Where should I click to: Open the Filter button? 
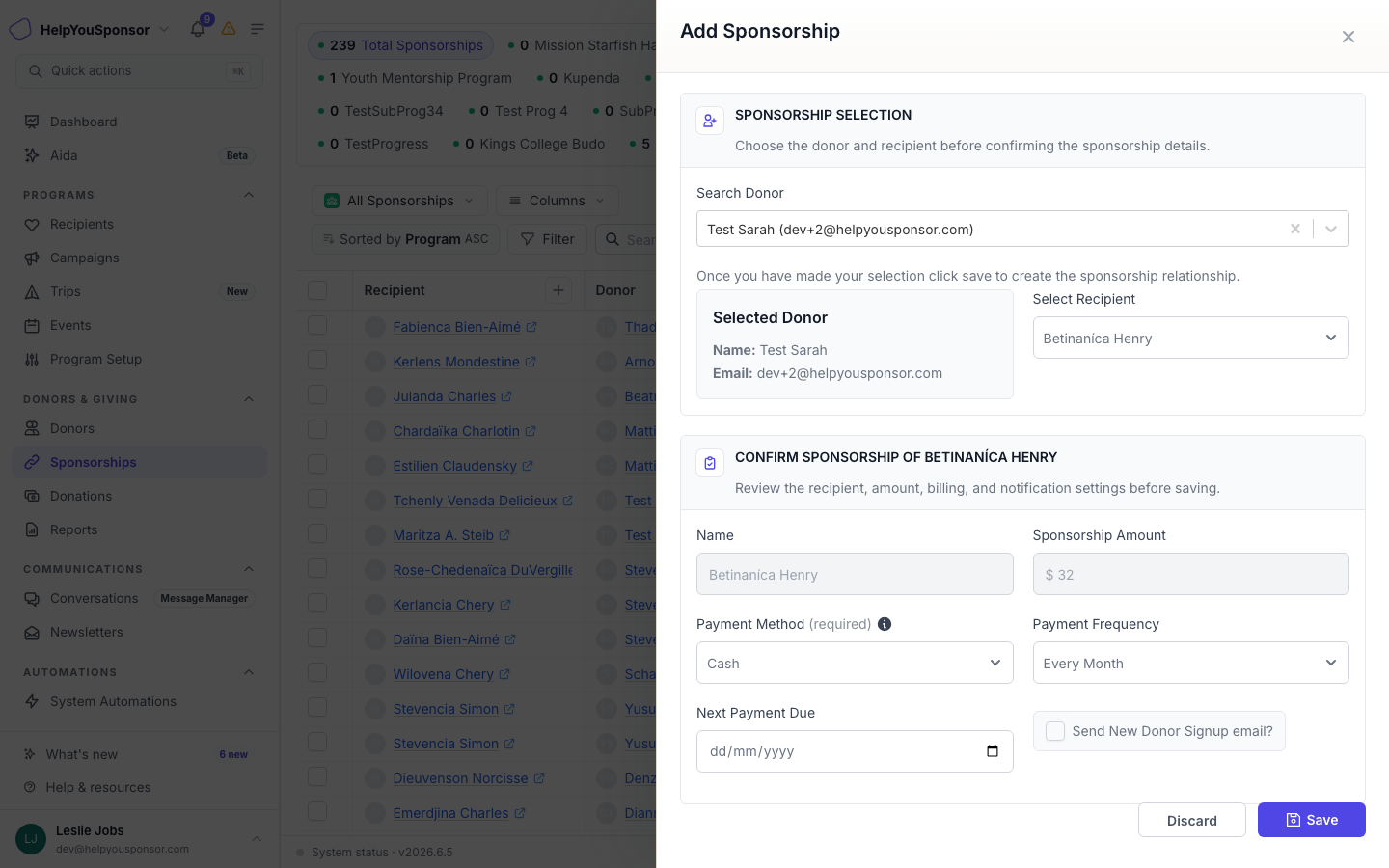(547, 239)
